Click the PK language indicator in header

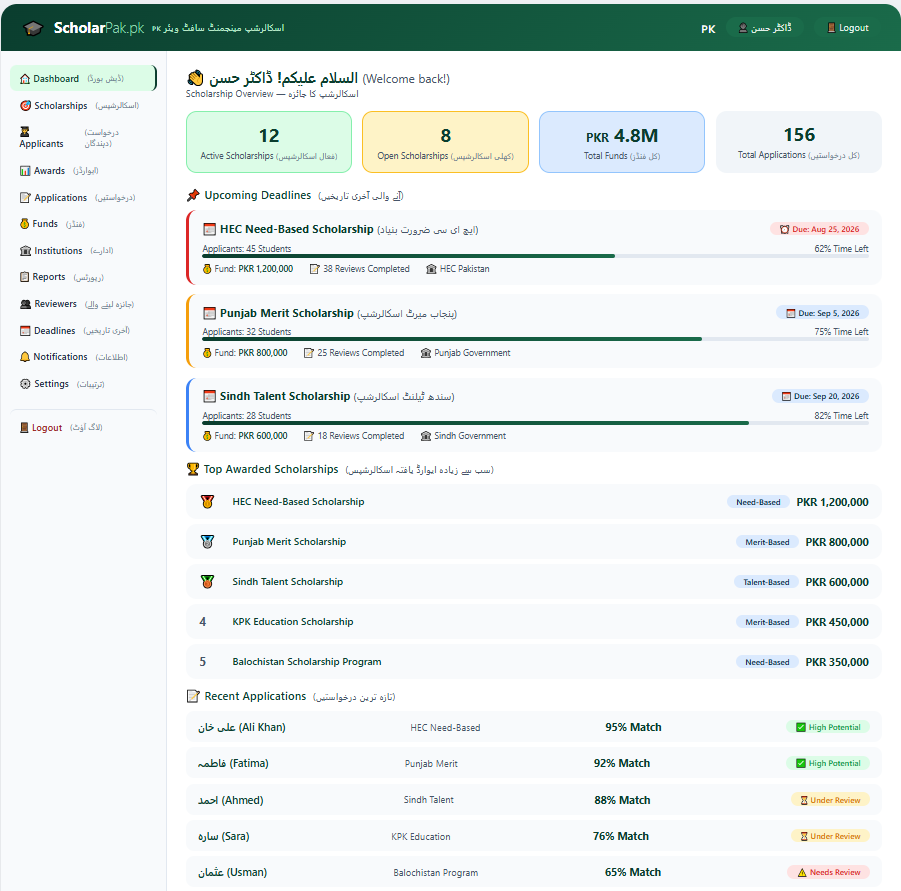point(708,29)
